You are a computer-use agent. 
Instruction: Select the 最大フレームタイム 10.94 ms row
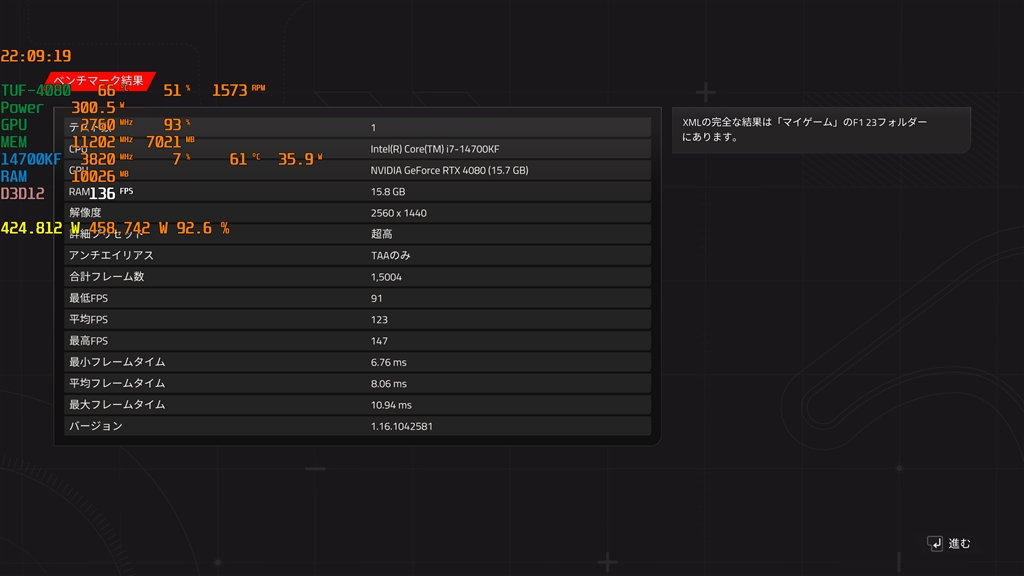click(x=357, y=405)
